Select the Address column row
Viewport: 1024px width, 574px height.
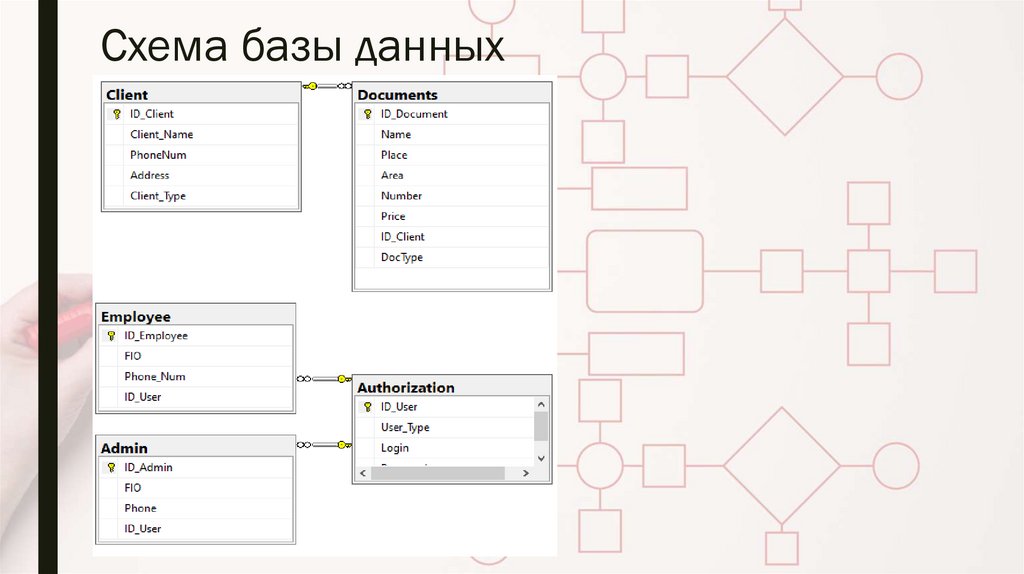tap(201, 175)
